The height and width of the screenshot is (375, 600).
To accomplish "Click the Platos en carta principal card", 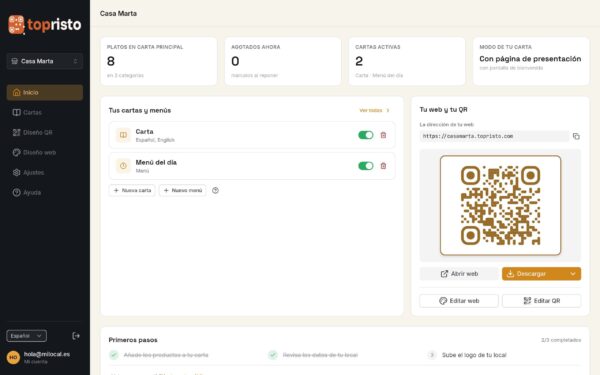I will click(x=159, y=61).
